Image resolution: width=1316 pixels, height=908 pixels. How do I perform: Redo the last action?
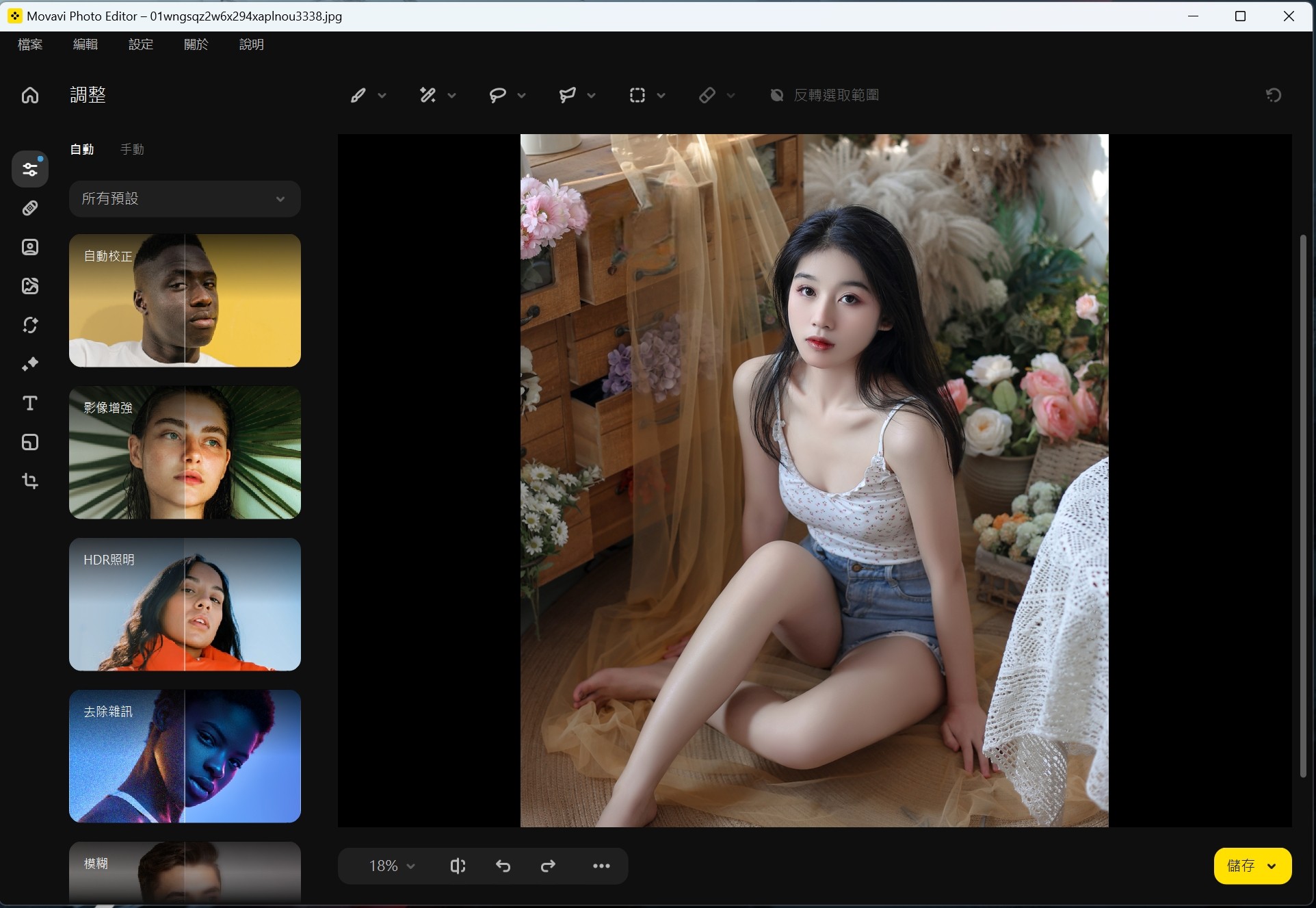548,866
